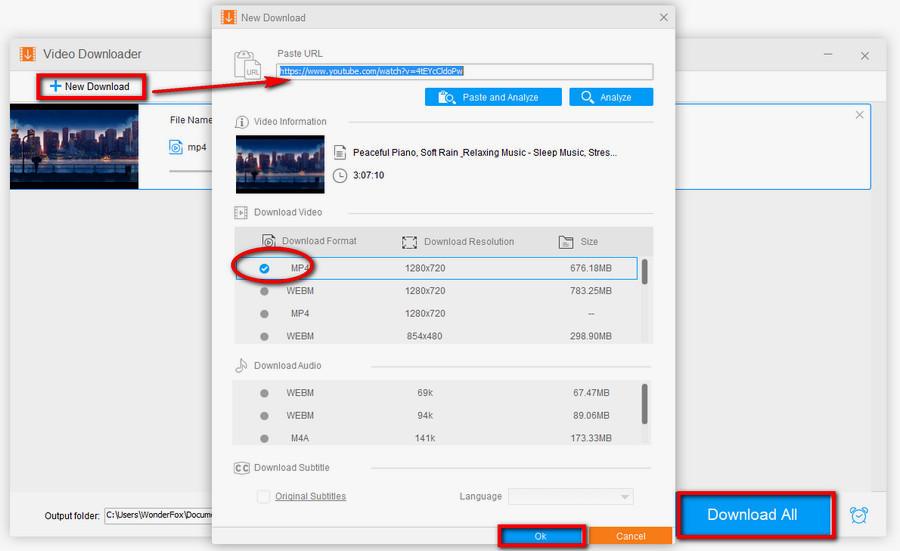The image size is (900, 551).
Task: Click the clock icon next to duration 3:07:10
Action: coord(340,175)
